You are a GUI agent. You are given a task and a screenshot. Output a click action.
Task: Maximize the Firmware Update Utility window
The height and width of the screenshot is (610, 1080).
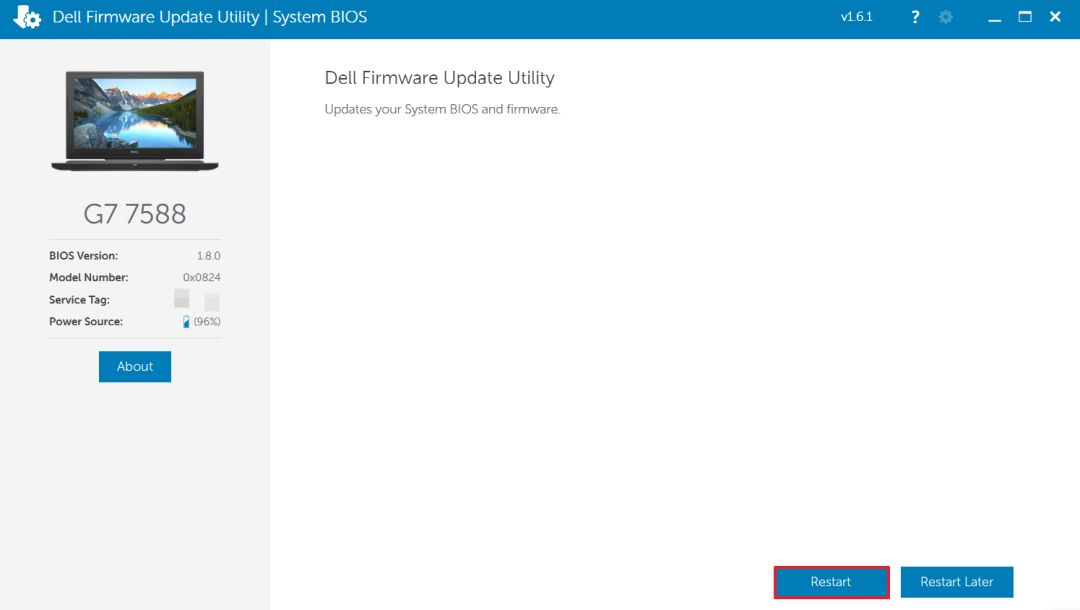1025,17
